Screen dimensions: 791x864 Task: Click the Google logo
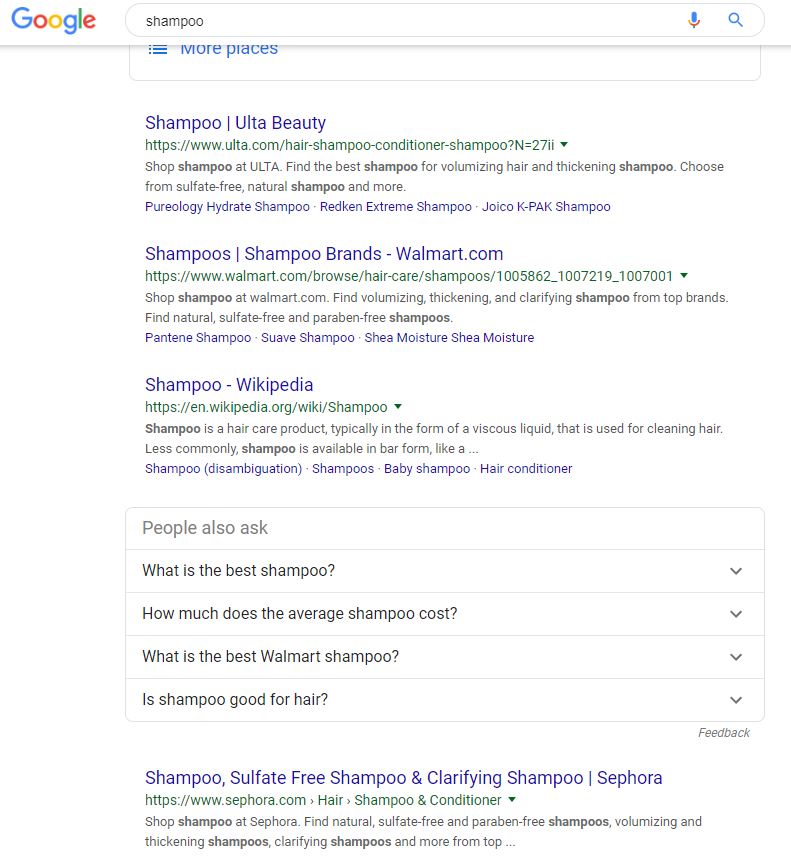53,20
